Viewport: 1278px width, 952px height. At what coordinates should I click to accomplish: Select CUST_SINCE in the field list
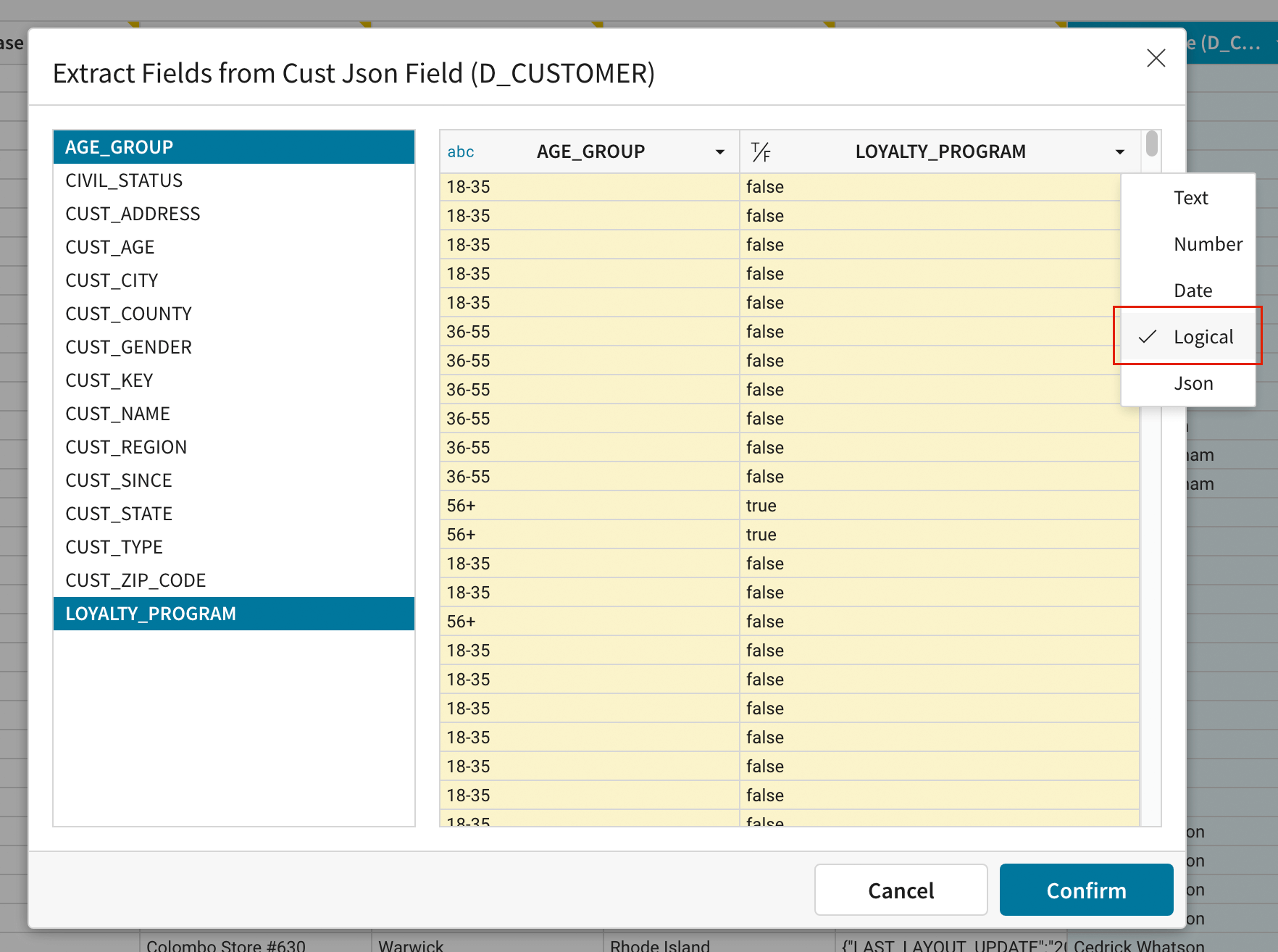tap(234, 480)
